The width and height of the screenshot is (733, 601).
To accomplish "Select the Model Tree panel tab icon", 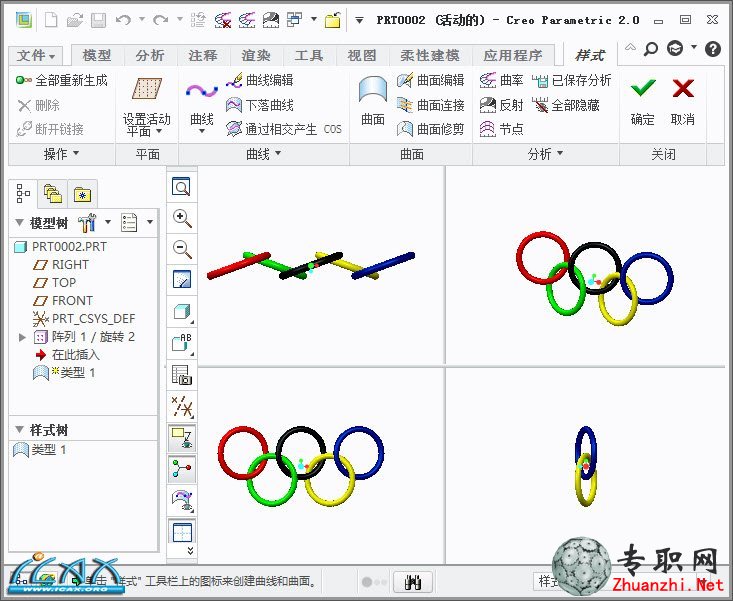I will (x=23, y=193).
